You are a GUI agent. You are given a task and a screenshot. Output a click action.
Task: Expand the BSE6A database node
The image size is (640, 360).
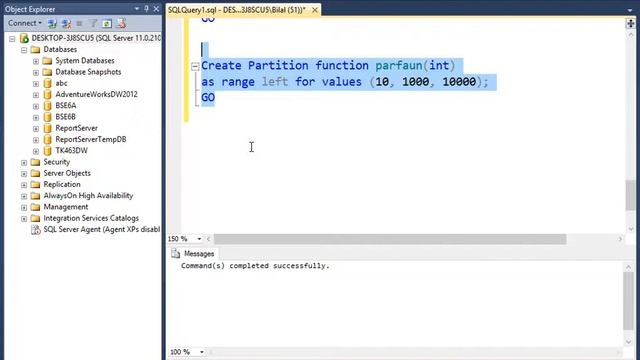pos(36,106)
